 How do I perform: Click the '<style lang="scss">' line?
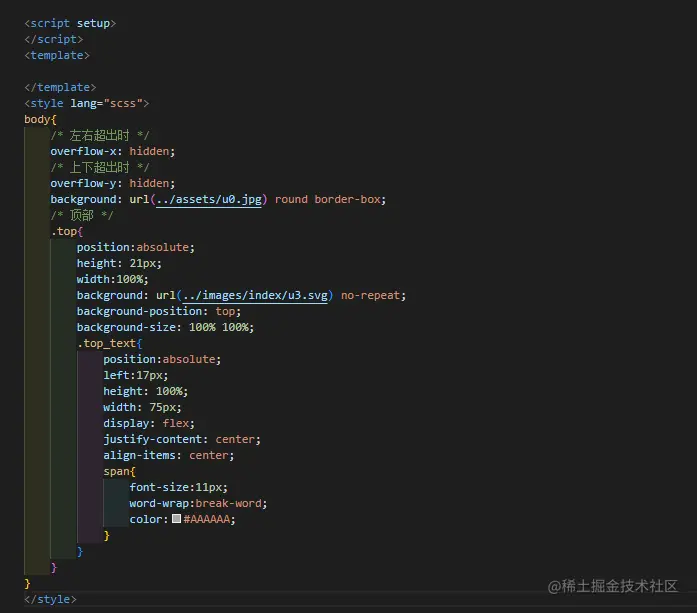(87, 103)
